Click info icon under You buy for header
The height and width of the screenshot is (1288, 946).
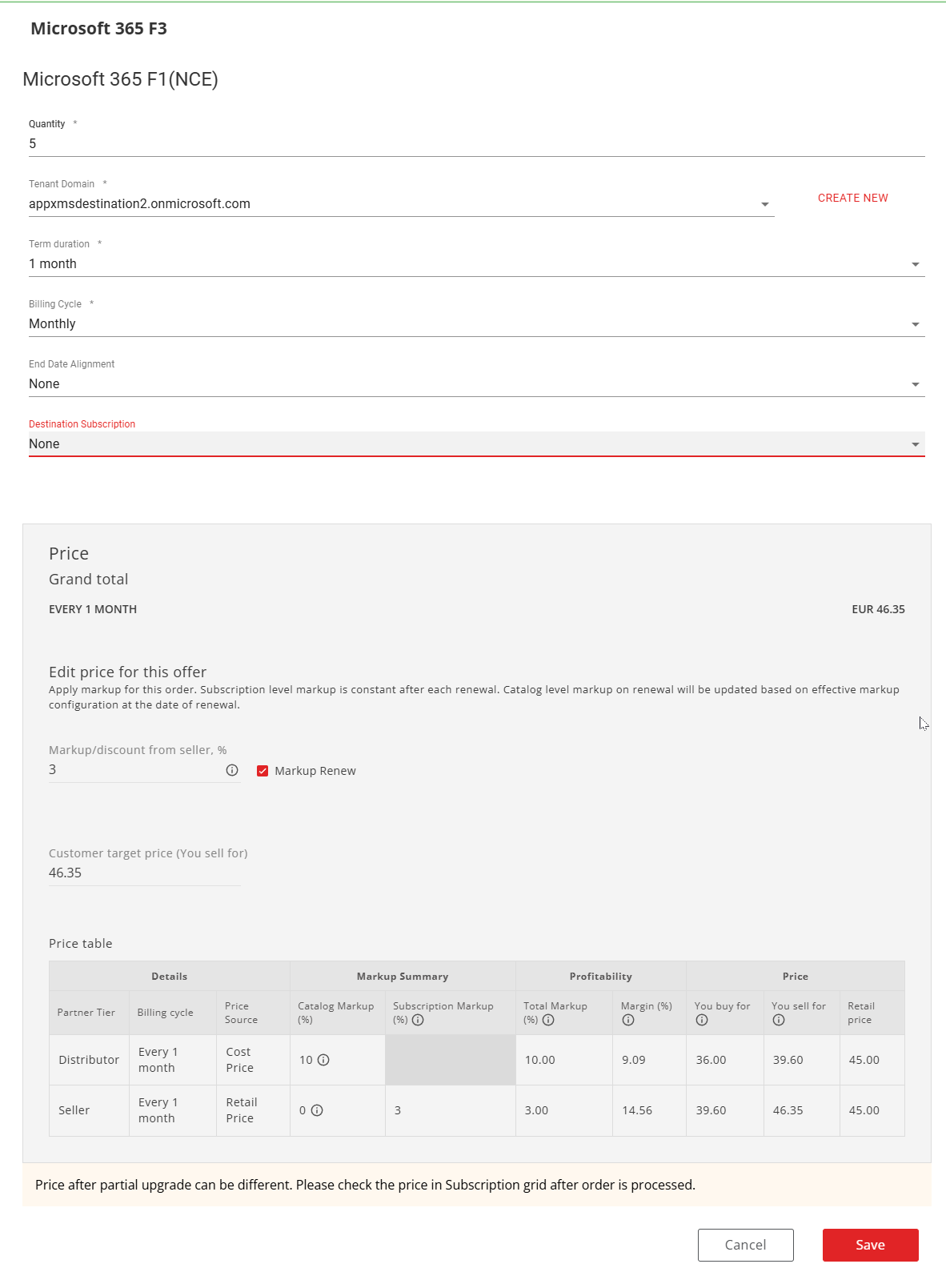click(702, 1020)
